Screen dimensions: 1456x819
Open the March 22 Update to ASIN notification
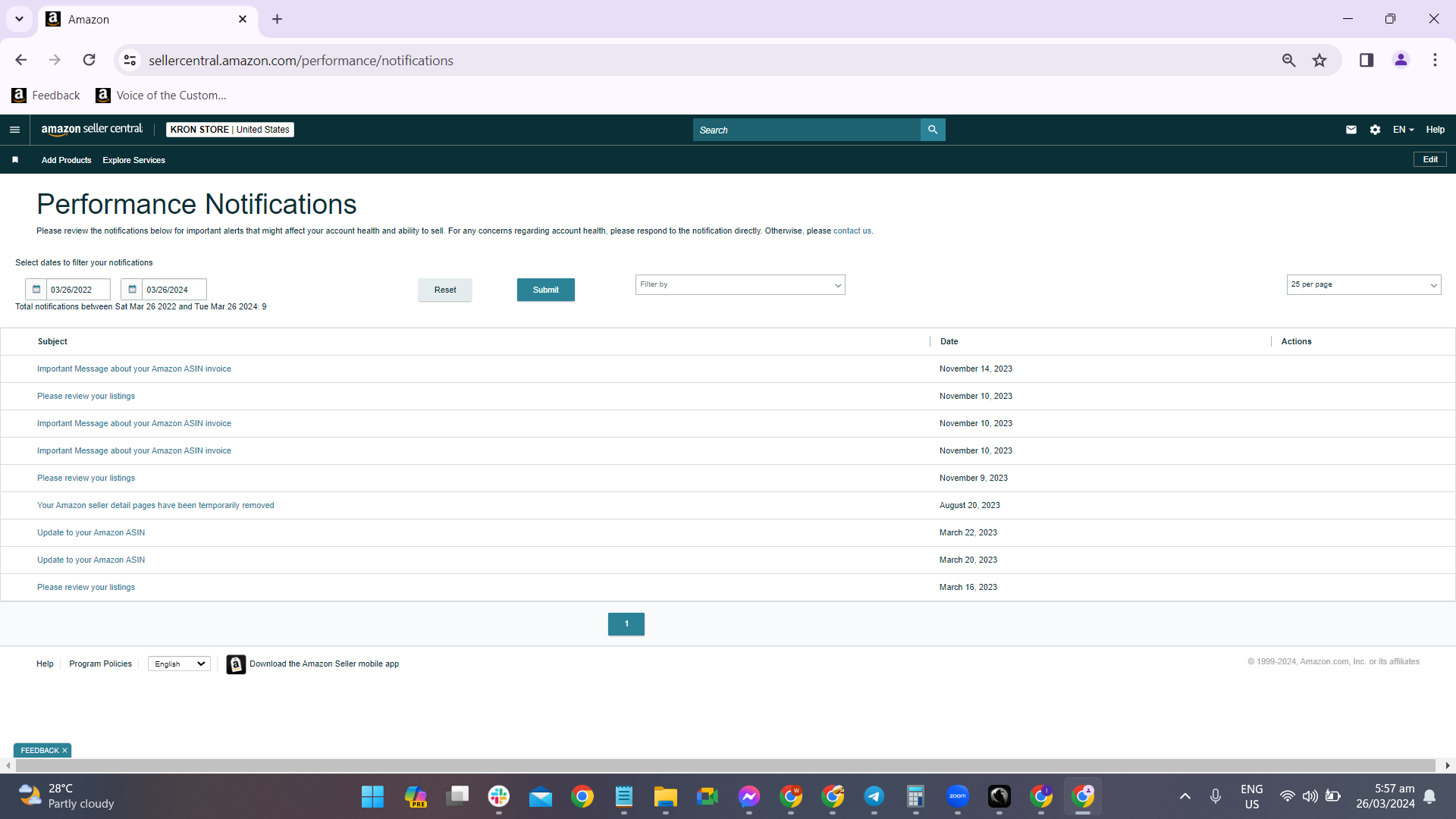coord(91,533)
